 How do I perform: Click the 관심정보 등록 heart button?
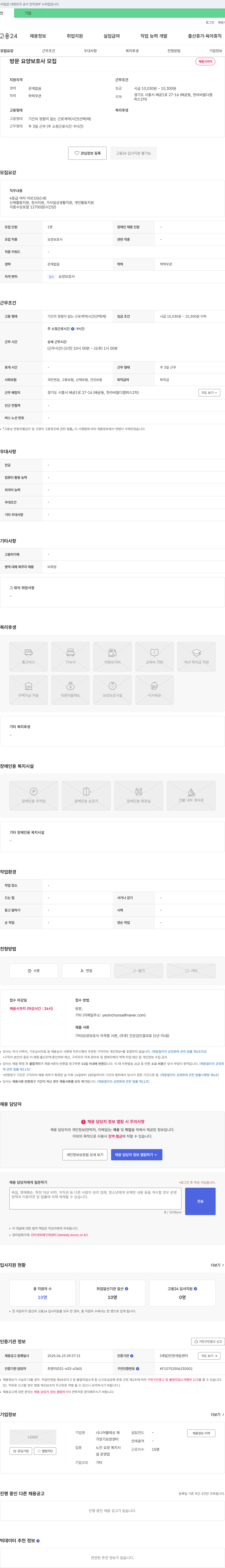[x=87, y=153]
